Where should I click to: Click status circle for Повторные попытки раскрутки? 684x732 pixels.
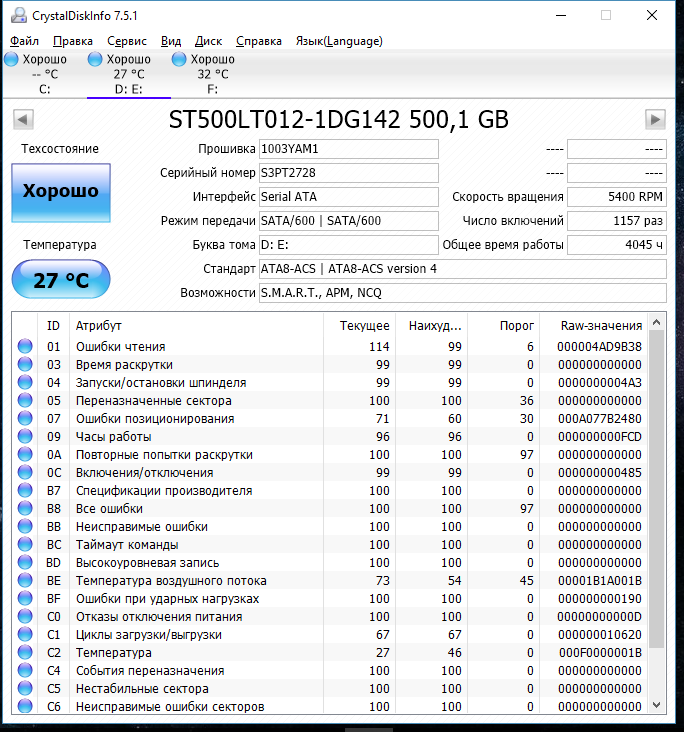pyautogui.click(x=25, y=454)
